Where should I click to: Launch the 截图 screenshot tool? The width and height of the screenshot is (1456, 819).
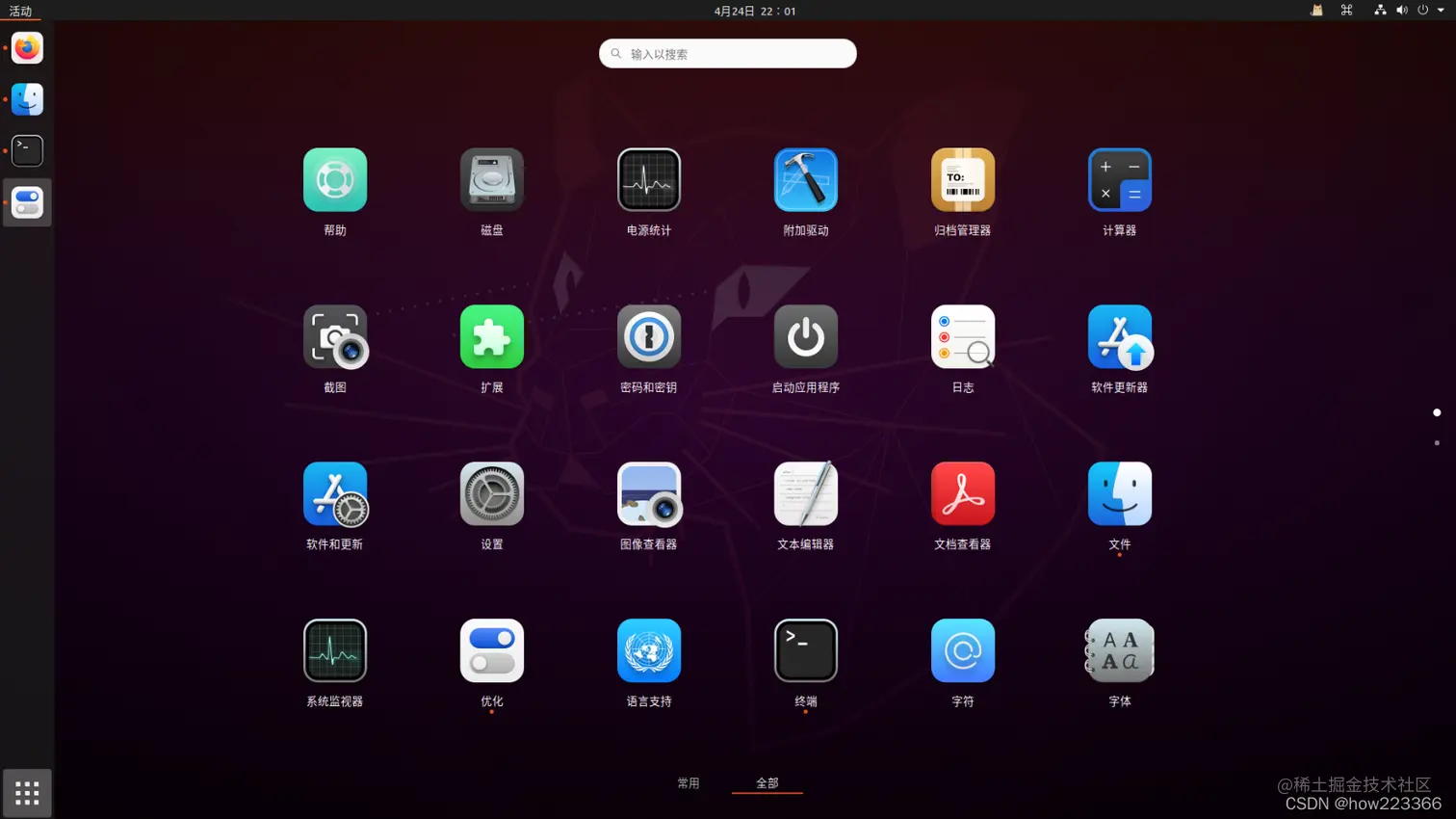[335, 337]
